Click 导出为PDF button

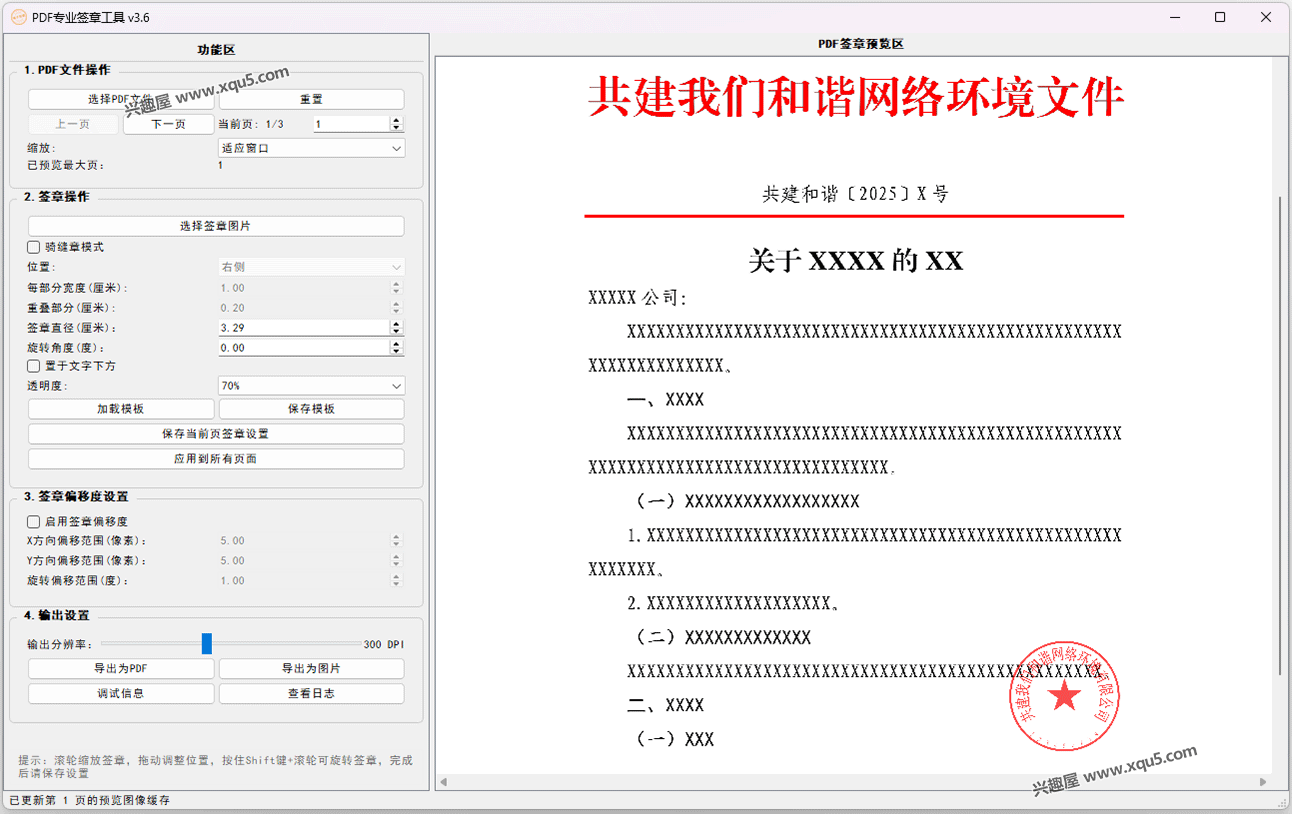click(121, 668)
